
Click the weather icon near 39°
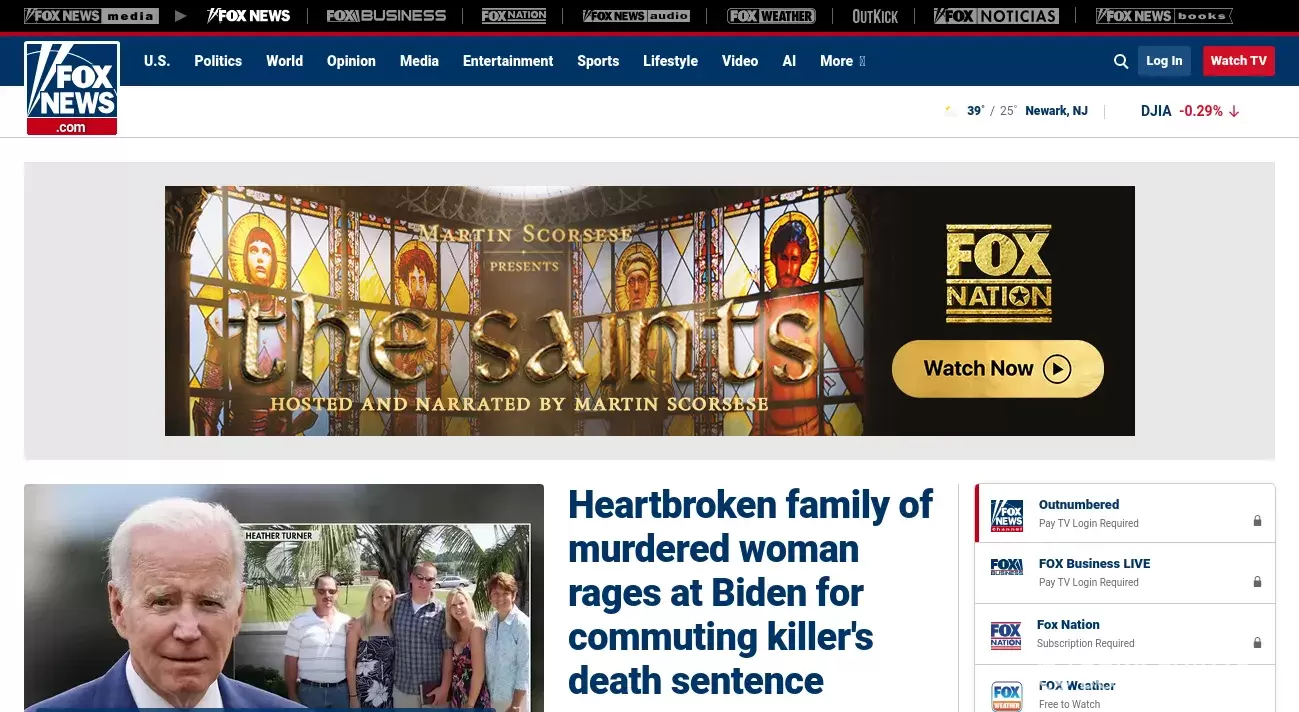coord(950,111)
